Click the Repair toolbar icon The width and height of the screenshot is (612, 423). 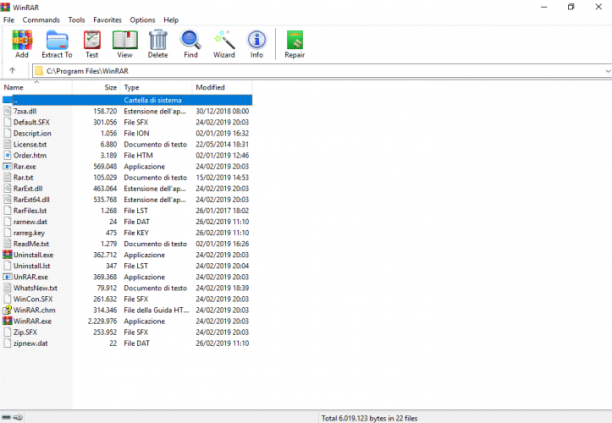295,40
